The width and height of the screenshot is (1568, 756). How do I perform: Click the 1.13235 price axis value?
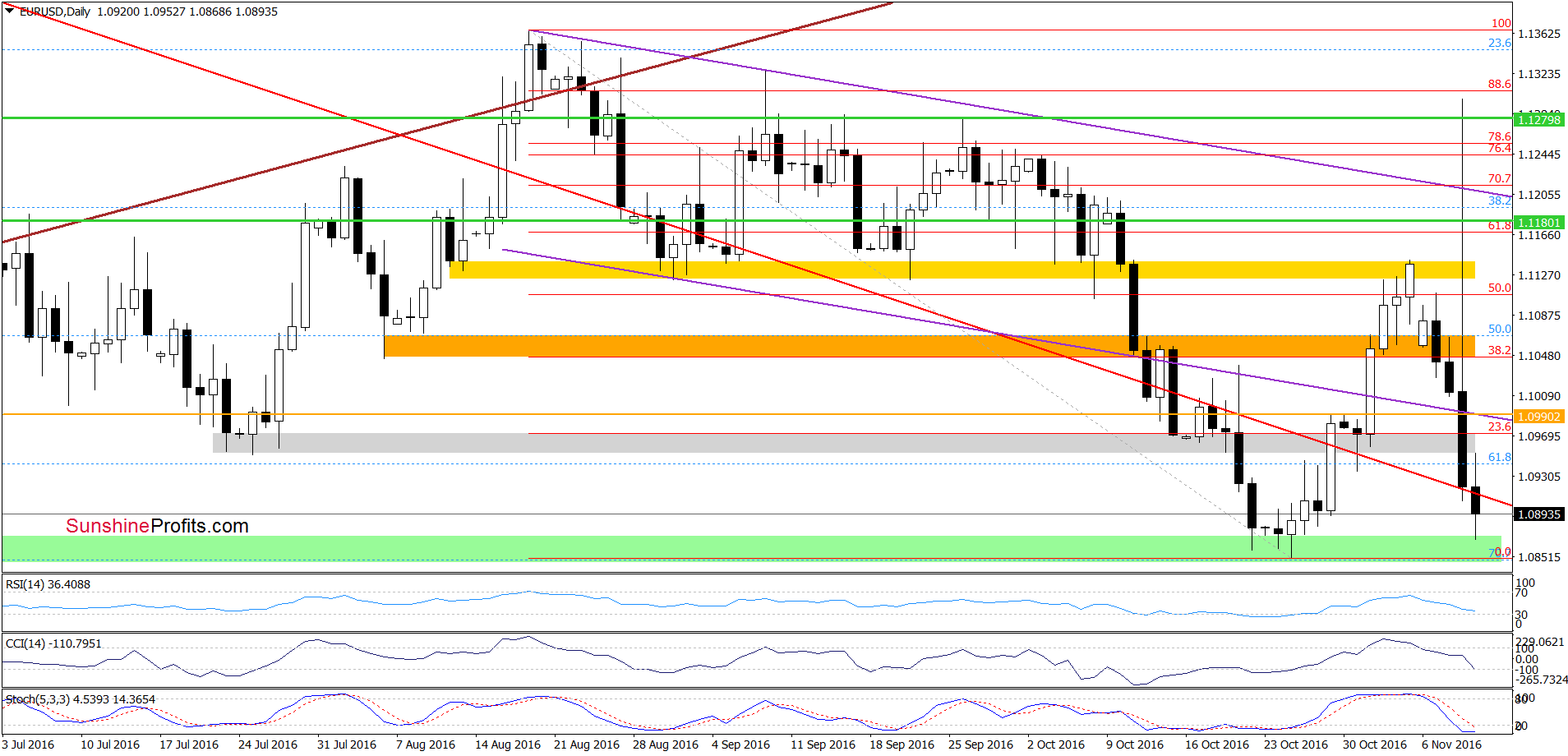pos(1539,74)
